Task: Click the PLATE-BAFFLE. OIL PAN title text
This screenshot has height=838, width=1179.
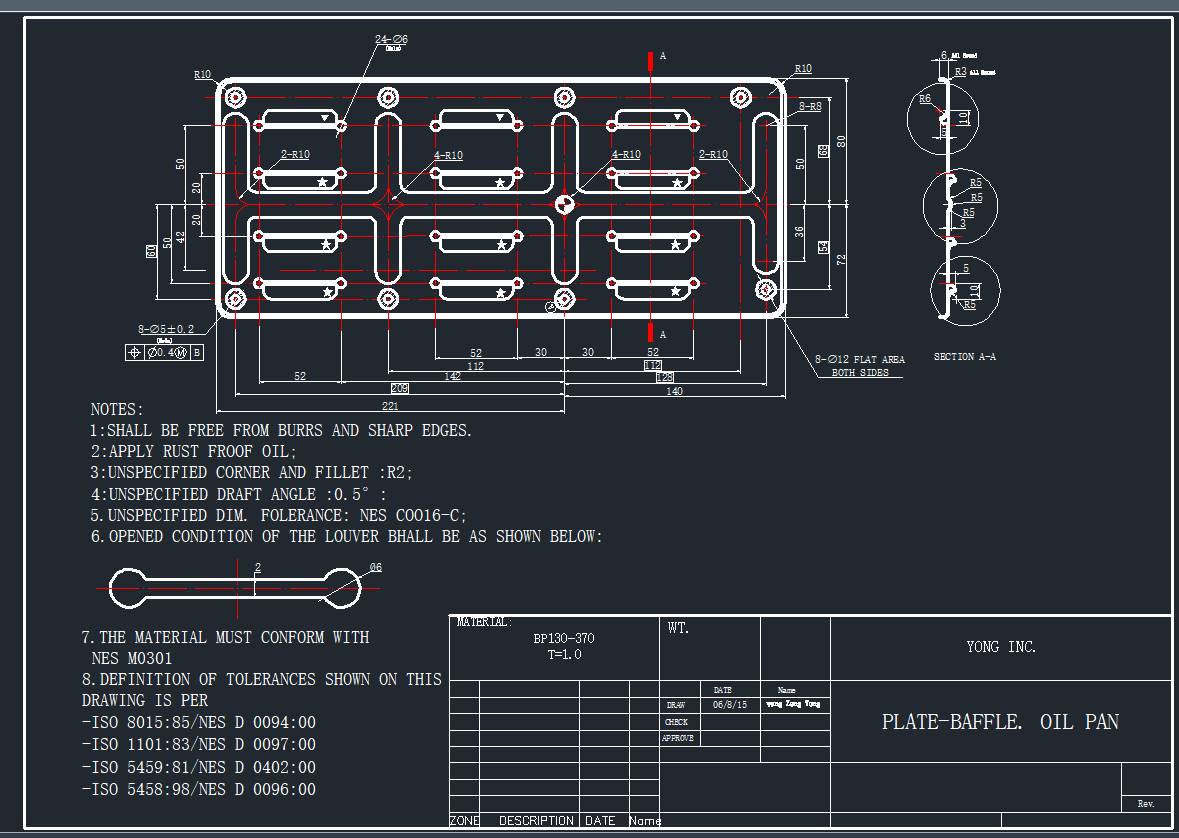Action: click(x=1001, y=721)
